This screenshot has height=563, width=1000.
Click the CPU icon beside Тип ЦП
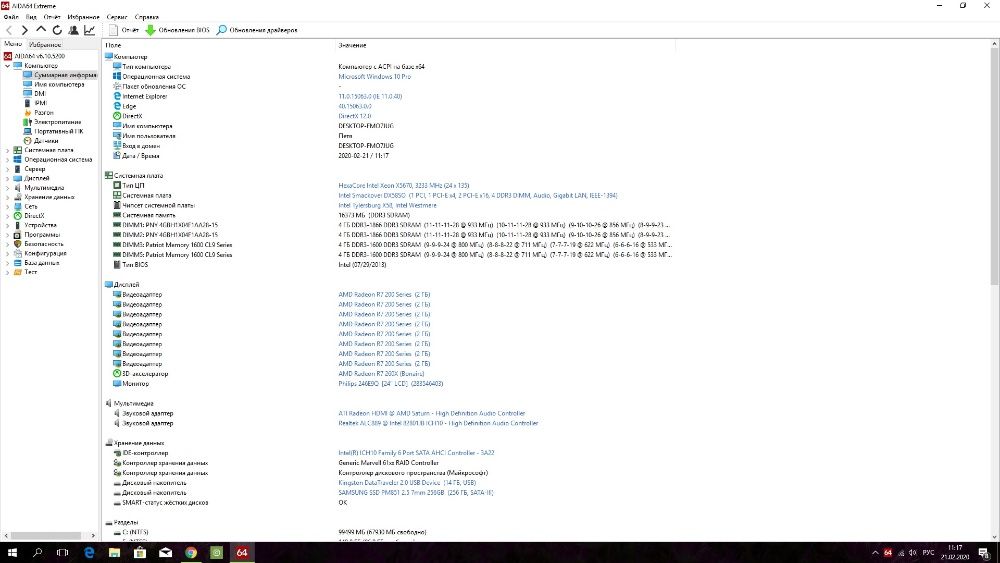click(117, 186)
